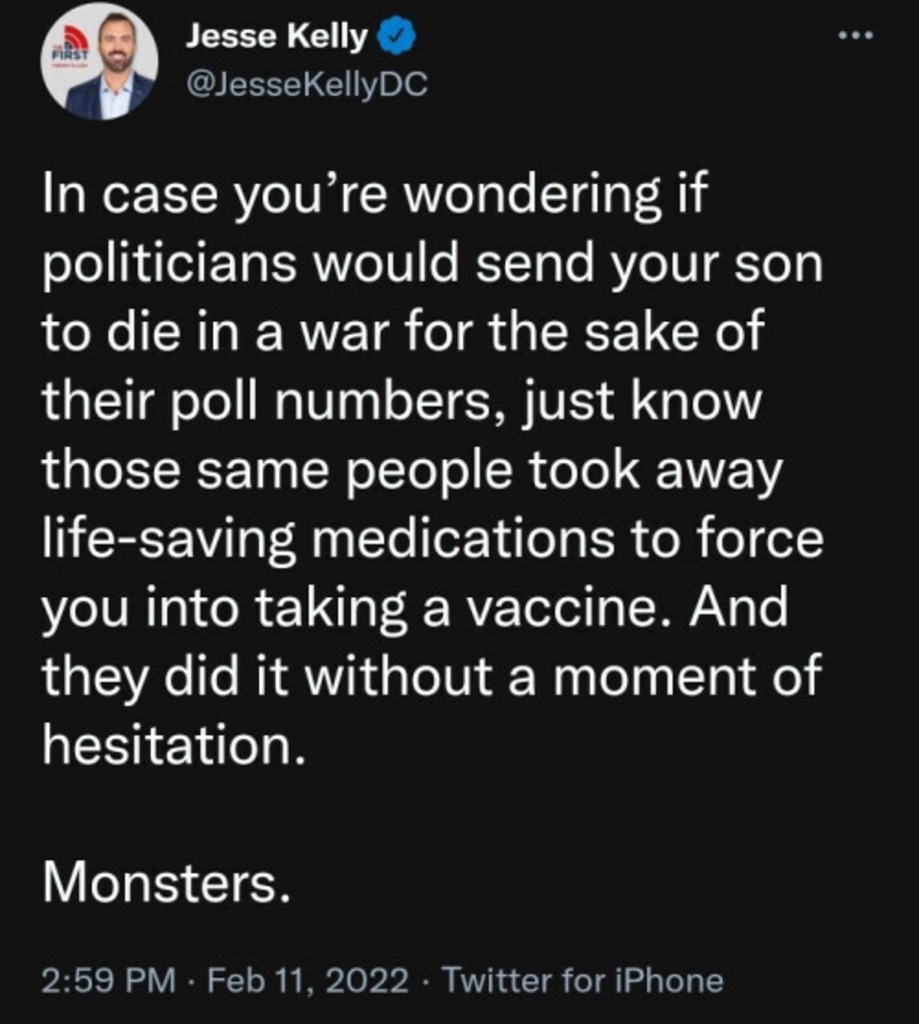Screen dimensions: 919x1024
Task: Click the @JesseKellyDC handle
Action: point(307,84)
